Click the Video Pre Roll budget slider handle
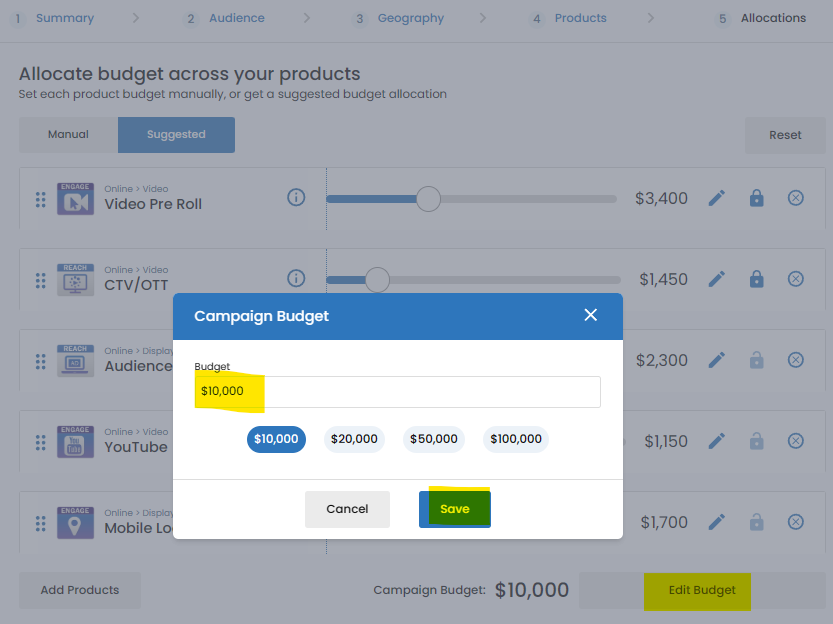833x624 pixels. [x=428, y=199]
